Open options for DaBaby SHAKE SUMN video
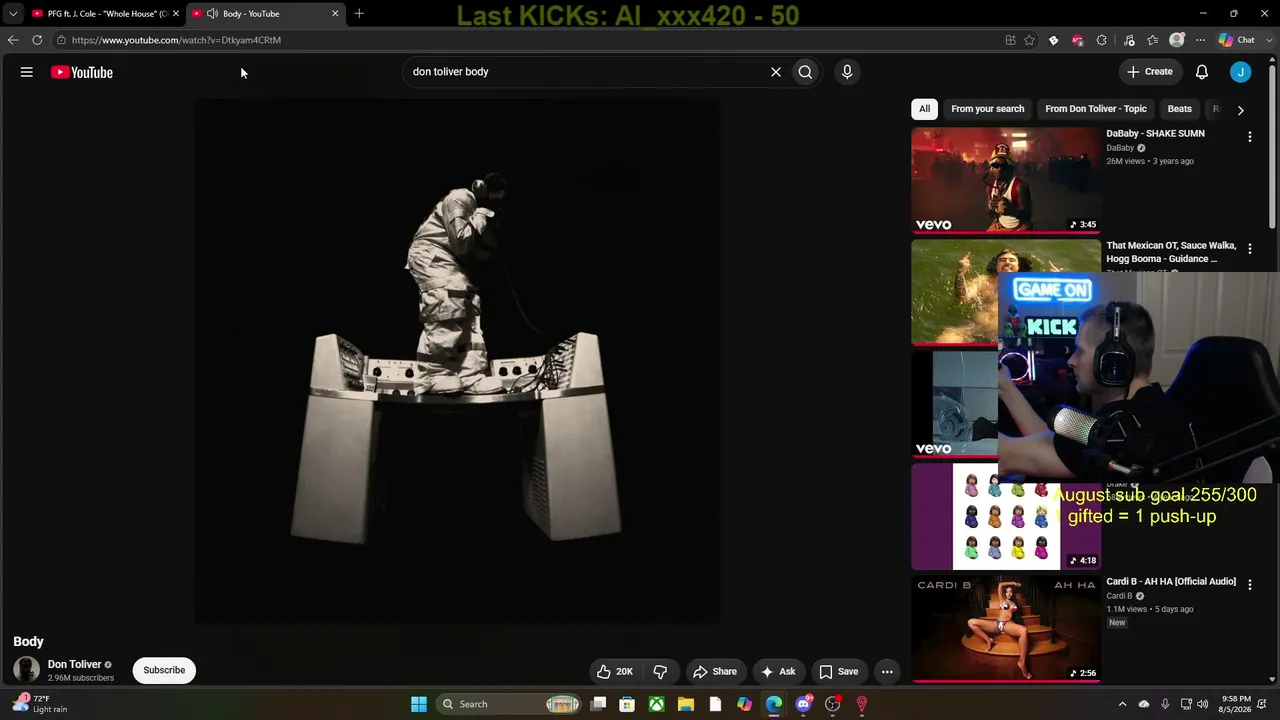This screenshot has width=1280, height=720. click(1249, 137)
